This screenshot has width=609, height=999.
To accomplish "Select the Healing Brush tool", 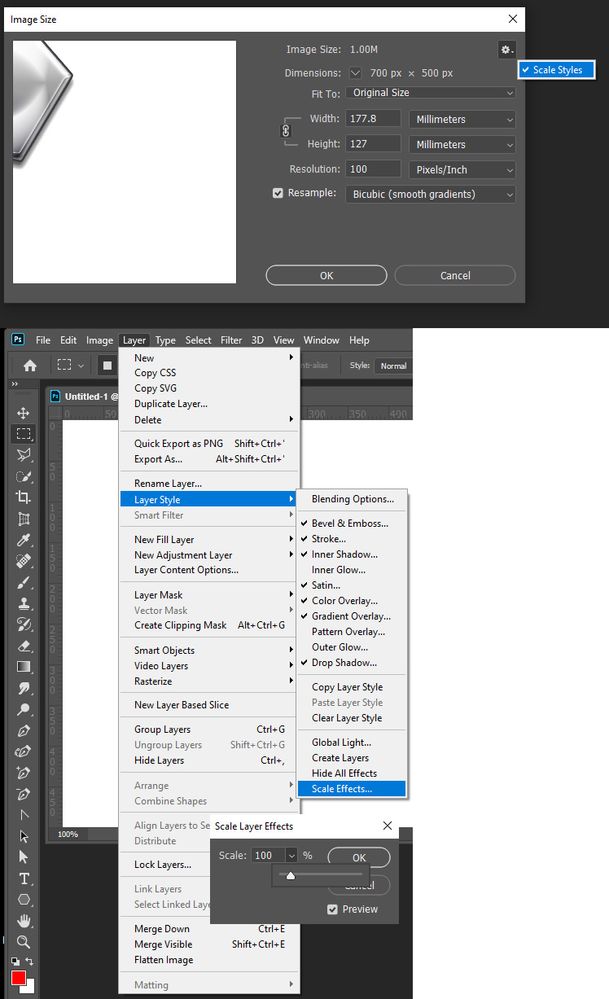I will click(24, 561).
